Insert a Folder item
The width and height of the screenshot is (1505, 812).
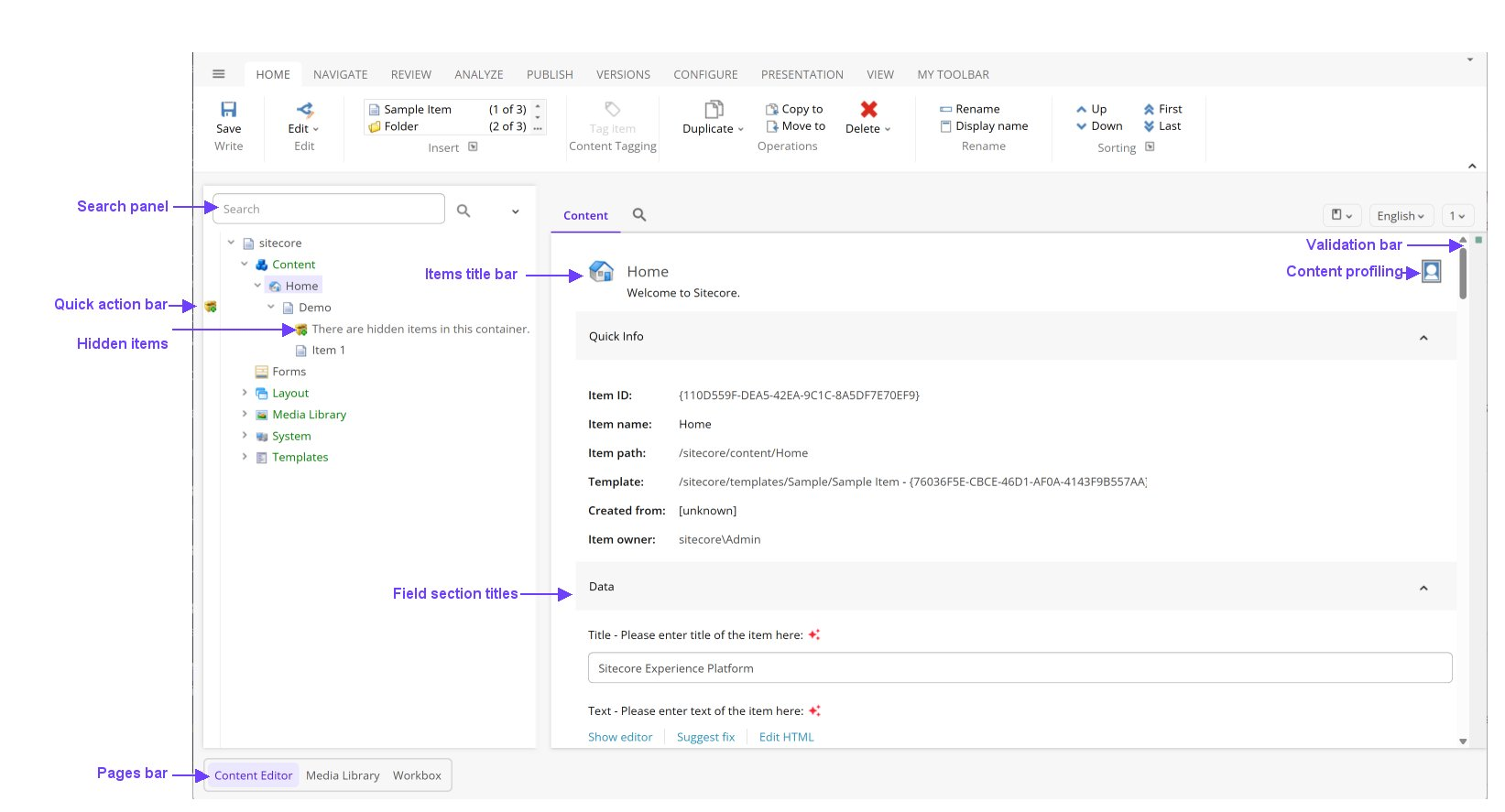(x=447, y=126)
